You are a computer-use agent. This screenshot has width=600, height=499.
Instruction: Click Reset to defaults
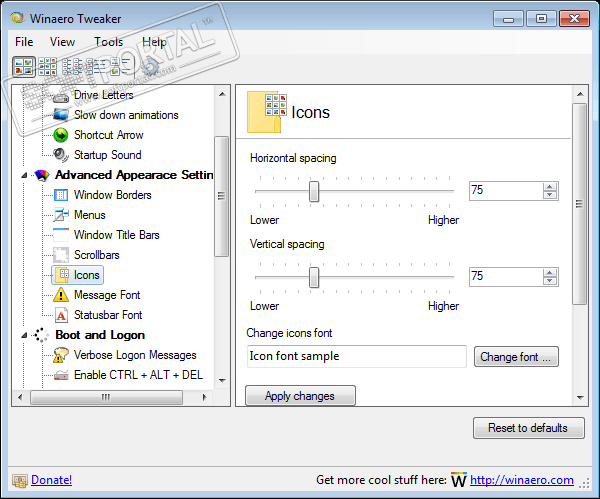pos(528,428)
